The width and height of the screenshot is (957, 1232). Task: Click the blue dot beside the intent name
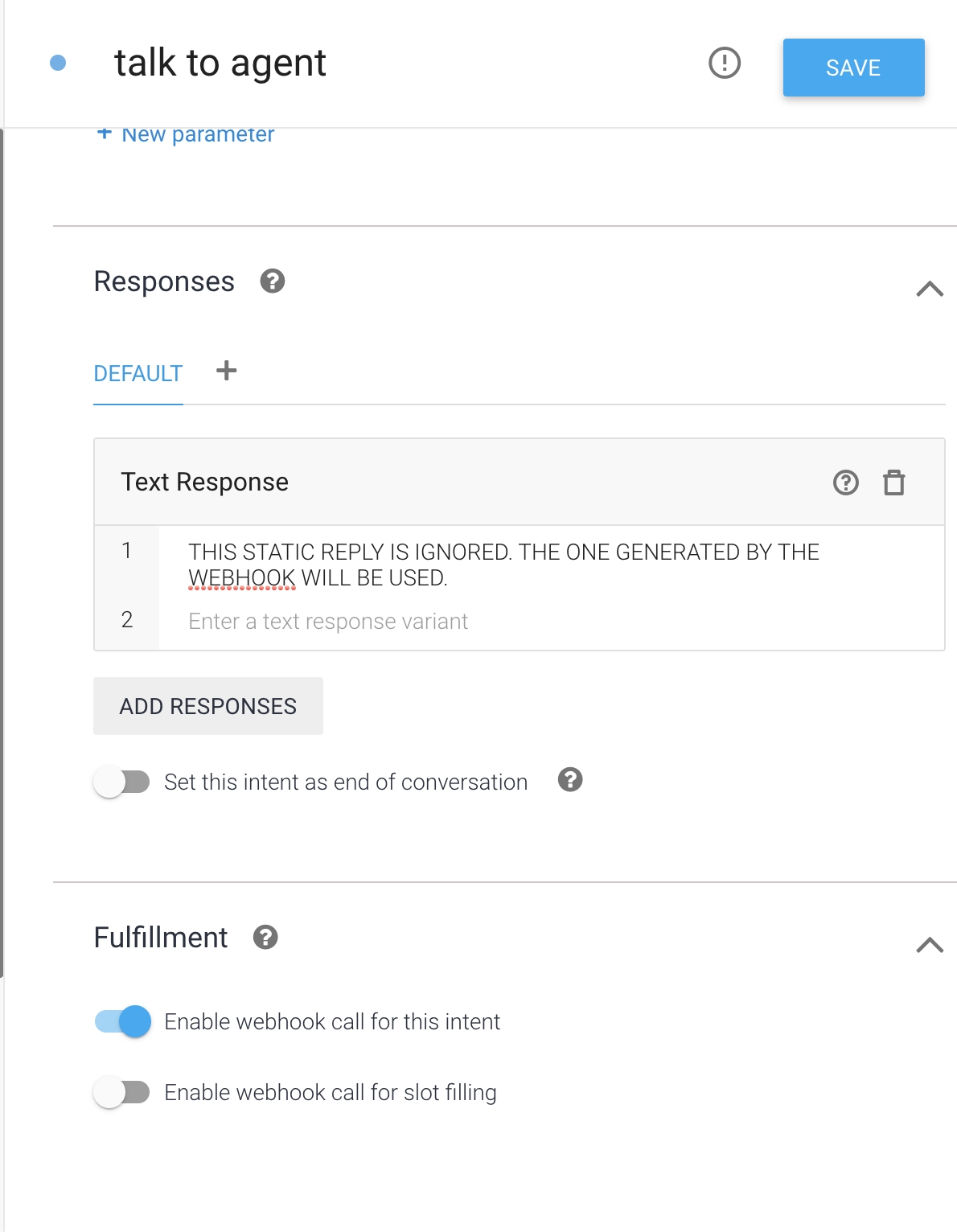(x=58, y=63)
